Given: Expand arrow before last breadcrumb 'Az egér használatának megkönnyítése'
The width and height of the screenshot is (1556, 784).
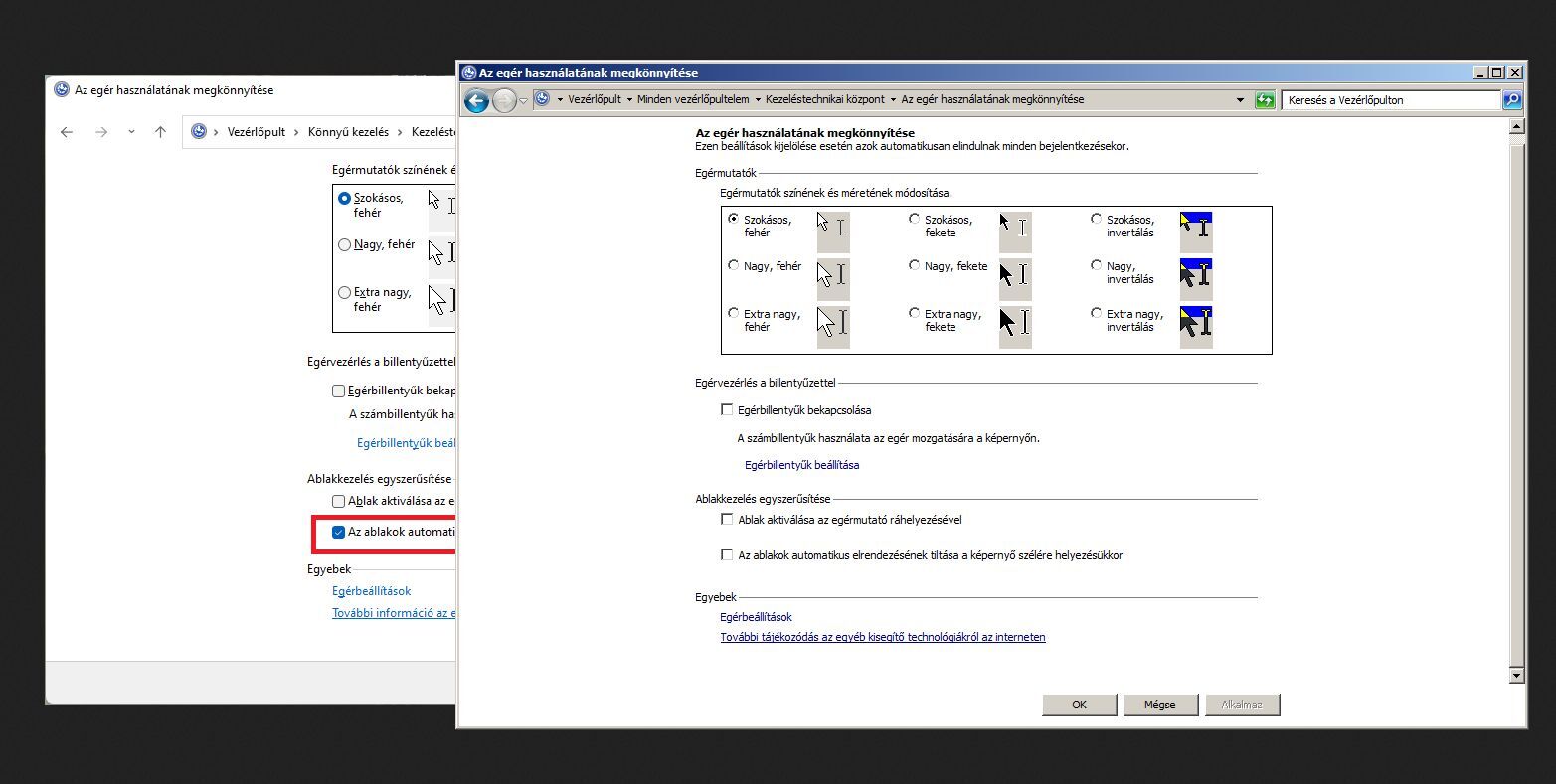Looking at the screenshot, I should (x=893, y=100).
